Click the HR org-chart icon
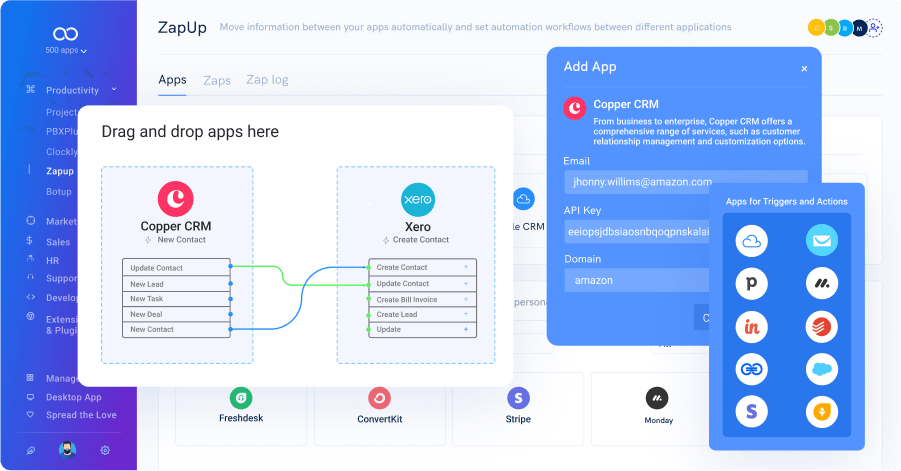 [x=30, y=259]
